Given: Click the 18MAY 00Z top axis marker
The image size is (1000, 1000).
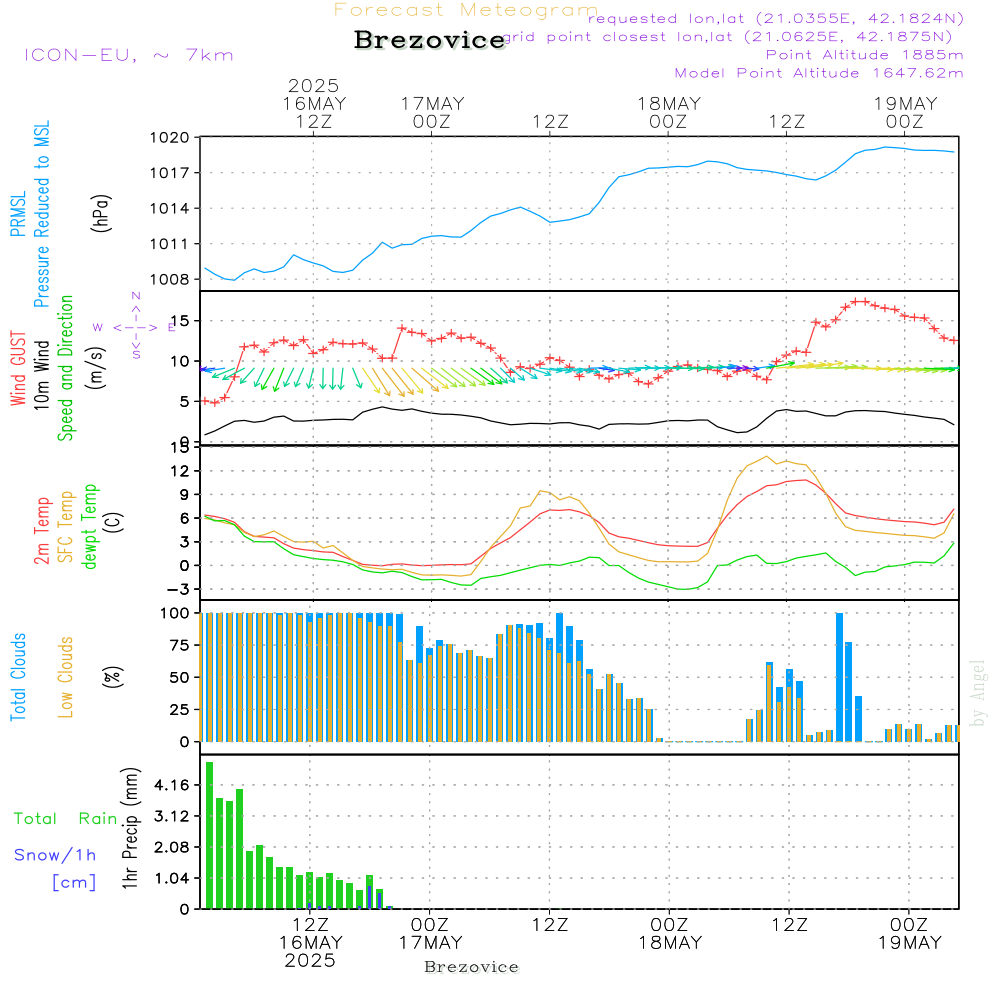Looking at the screenshot, I should pyautogui.click(x=668, y=112).
